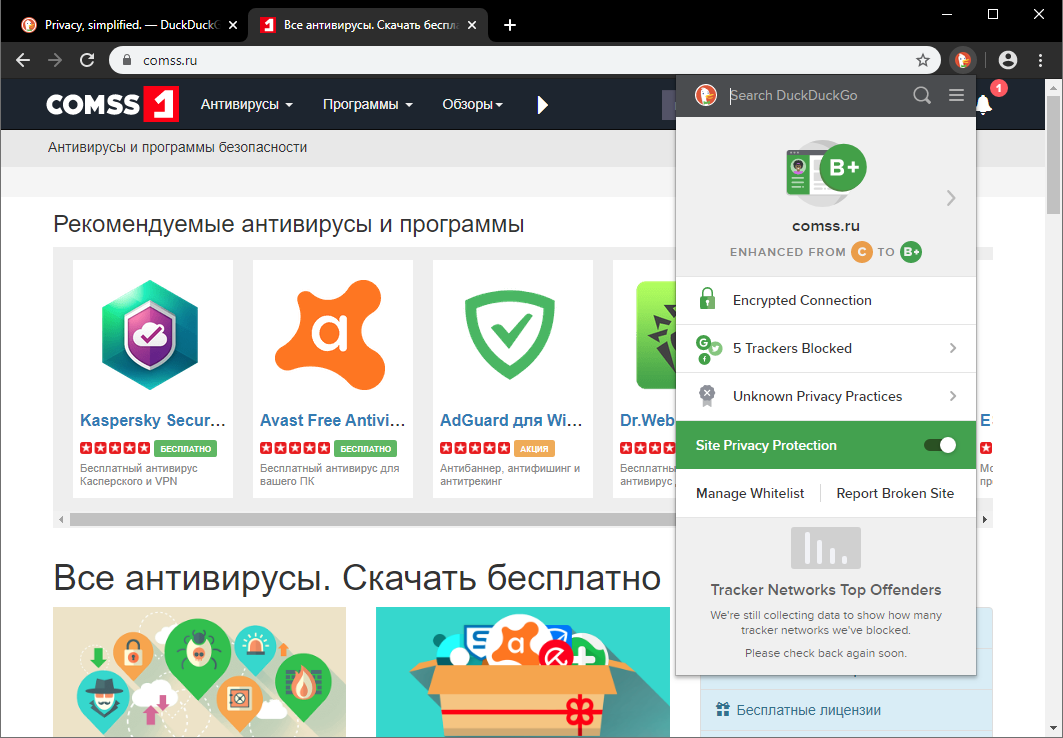This screenshot has width=1063, height=738.
Task: Open the Программы dropdown menu
Action: [x=367, y=104]
